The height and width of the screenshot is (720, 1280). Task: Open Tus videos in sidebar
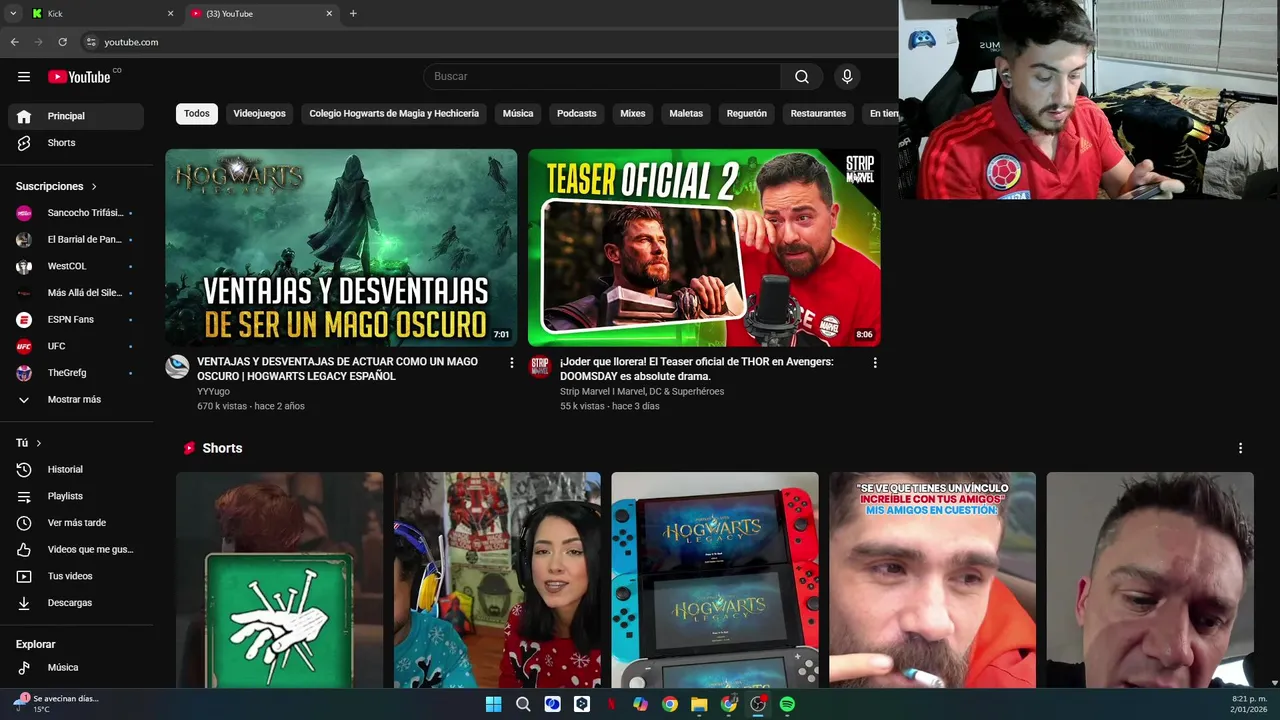[x=76, y=576]
